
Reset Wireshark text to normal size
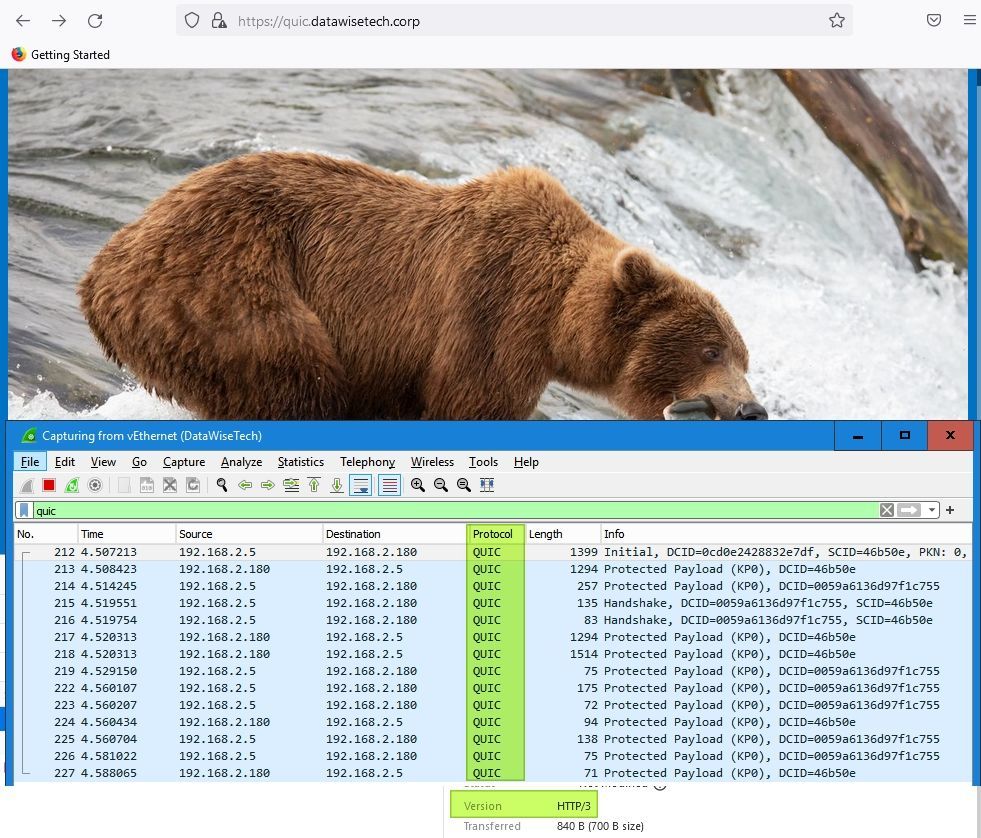[464, 485]
